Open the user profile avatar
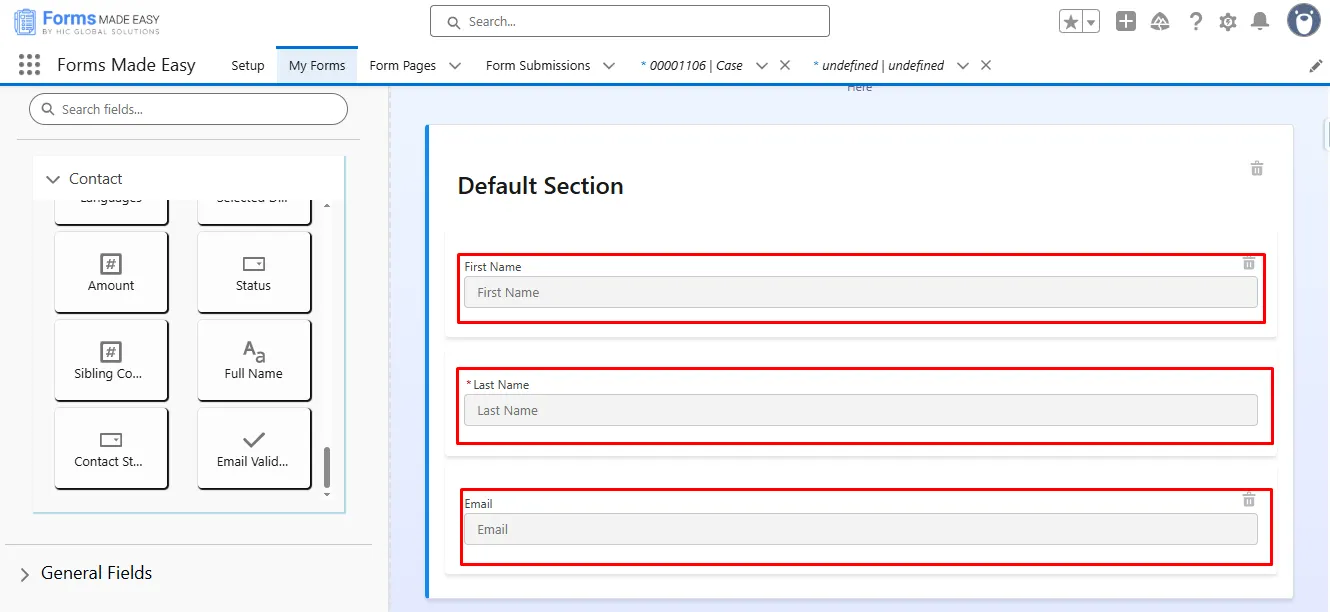 (1303, 21)
